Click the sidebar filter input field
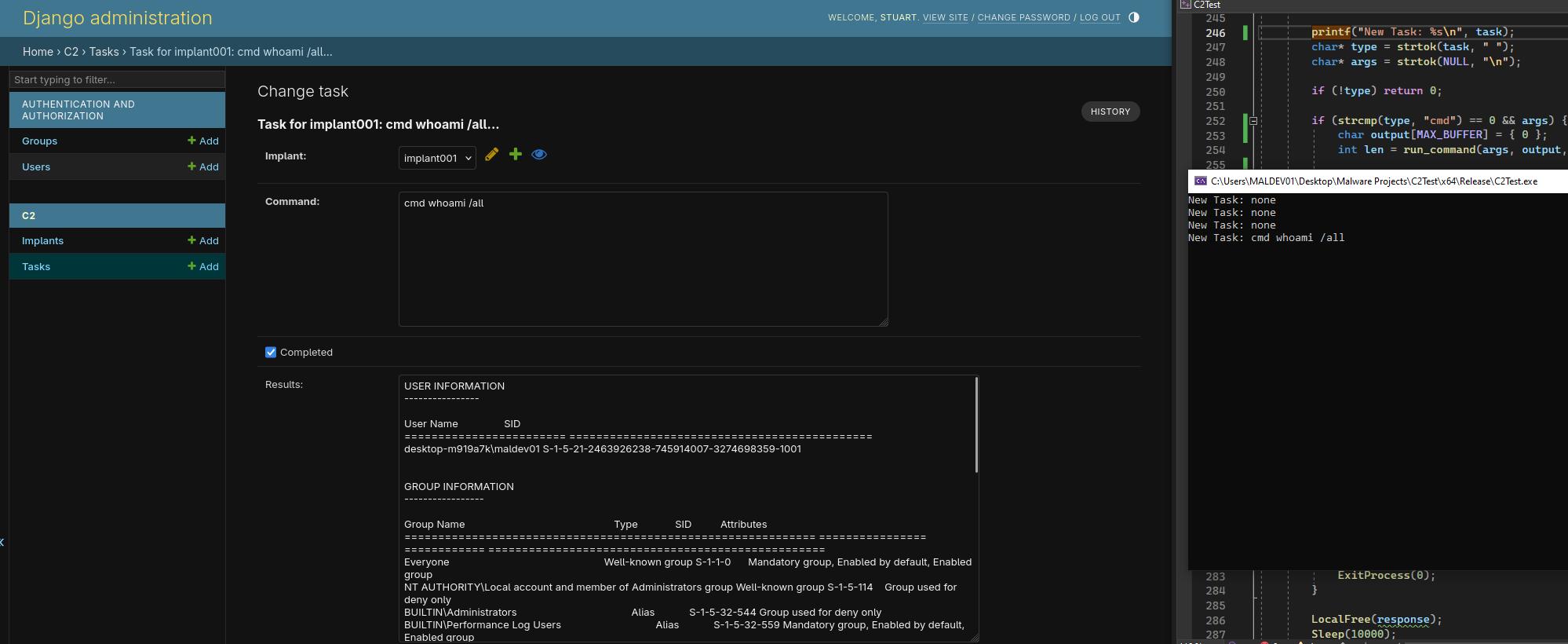This screenshot has width=1568, height=644. [117, 79]
